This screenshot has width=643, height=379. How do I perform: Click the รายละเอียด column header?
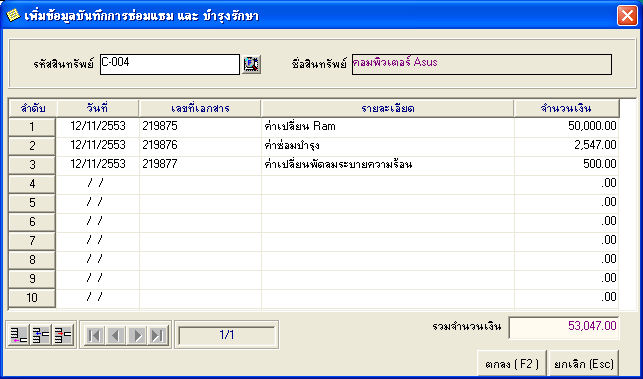(388, 109)
